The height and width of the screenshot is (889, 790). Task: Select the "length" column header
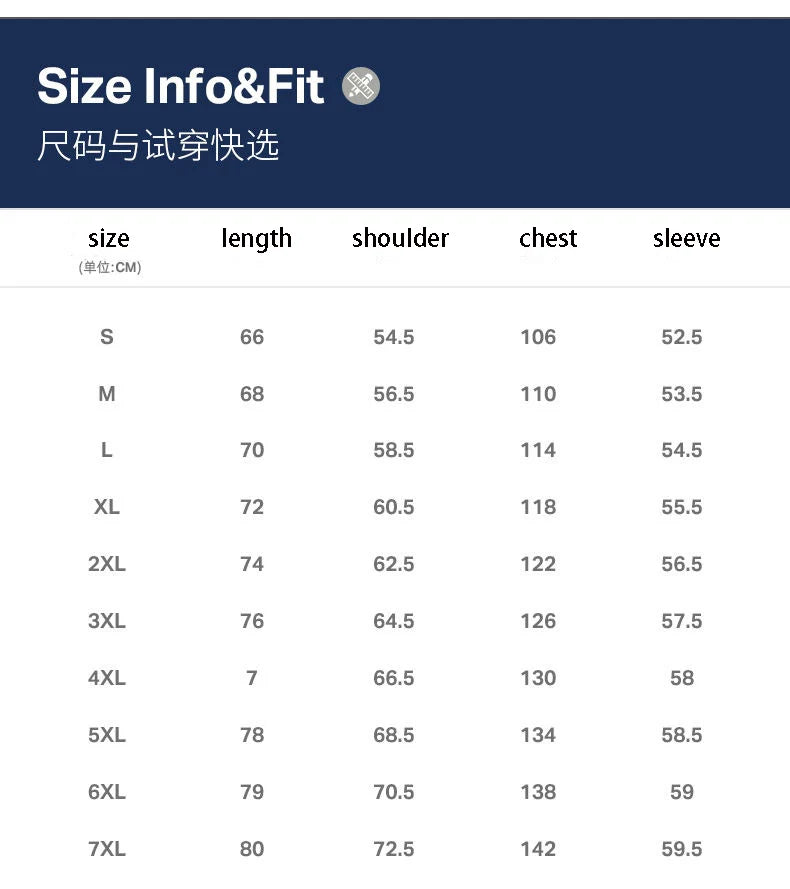256,238
